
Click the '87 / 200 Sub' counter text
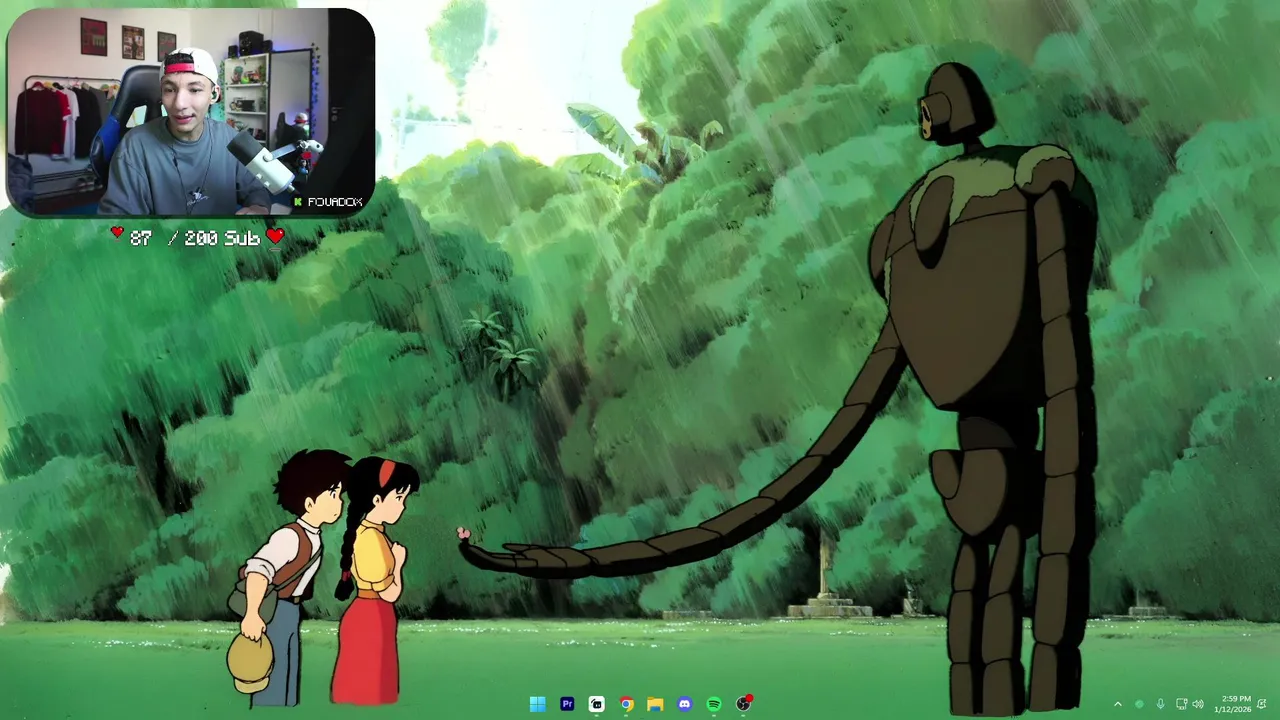point(195,238)
